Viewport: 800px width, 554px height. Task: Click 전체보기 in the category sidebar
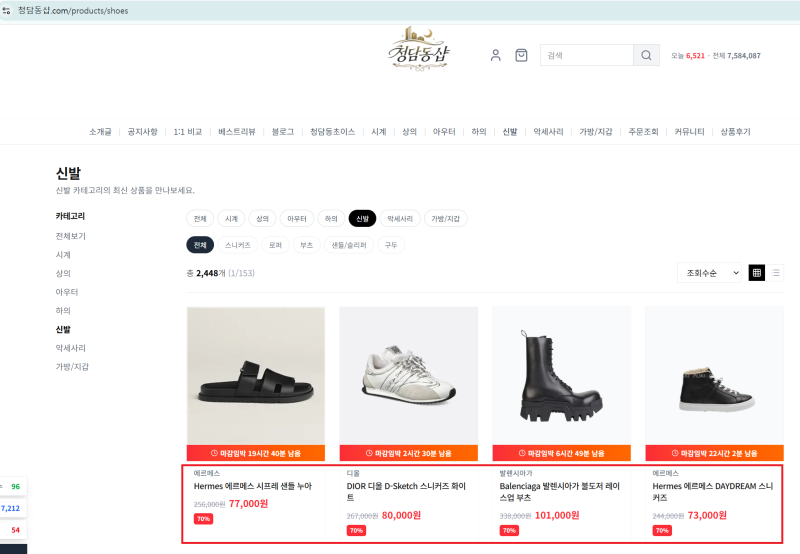click(x=70, y=236)
